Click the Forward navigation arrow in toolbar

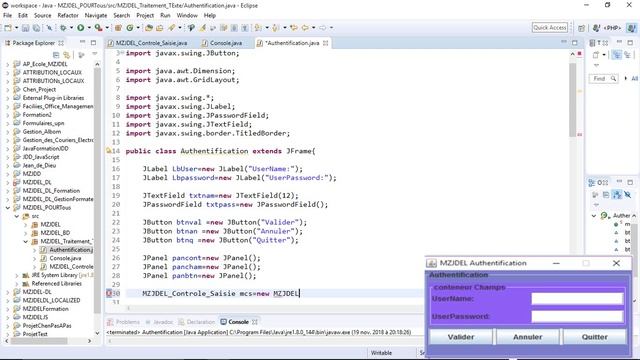(322, 28)
